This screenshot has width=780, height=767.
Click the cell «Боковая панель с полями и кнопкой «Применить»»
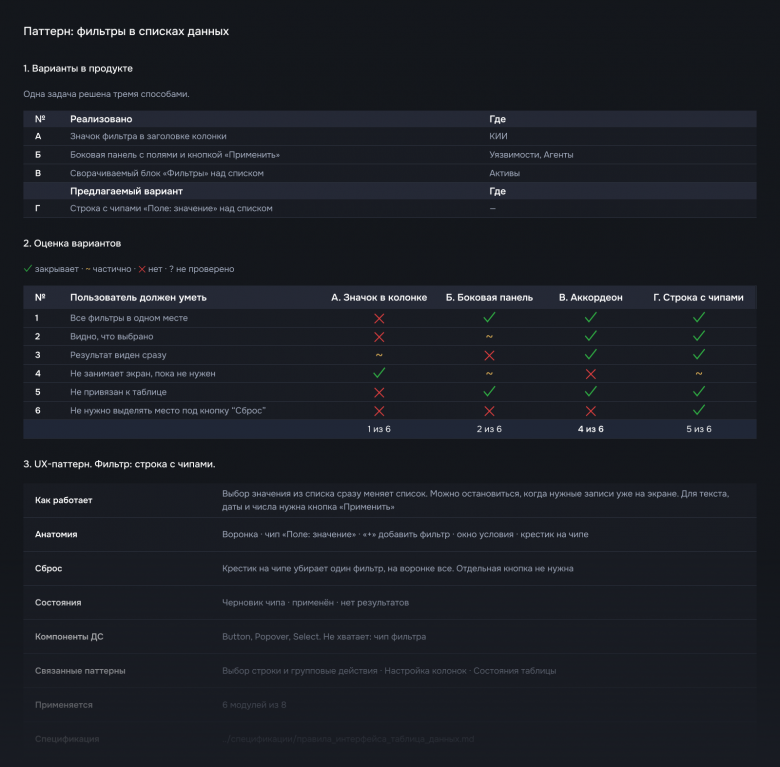pyautogui.click(x=175, y=155)
